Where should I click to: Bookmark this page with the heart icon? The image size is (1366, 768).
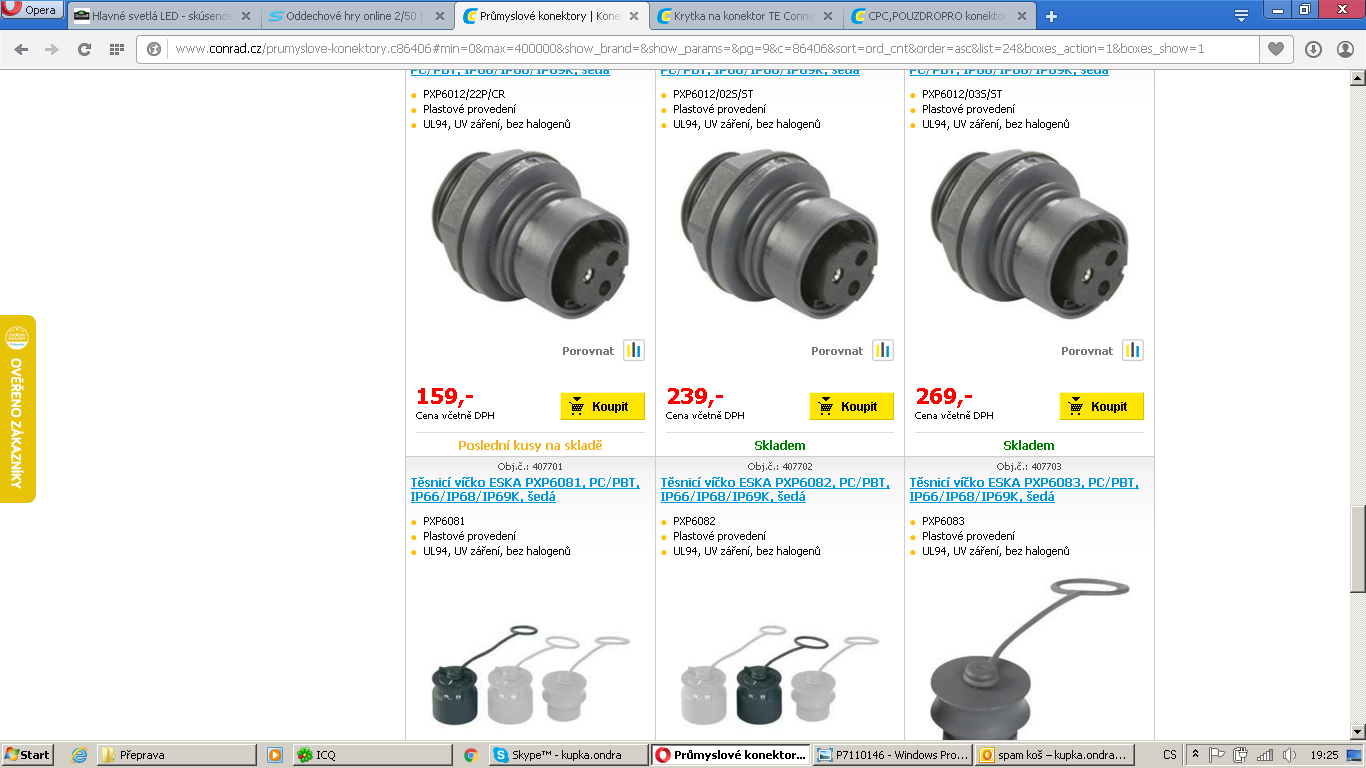coord(1275,49)
